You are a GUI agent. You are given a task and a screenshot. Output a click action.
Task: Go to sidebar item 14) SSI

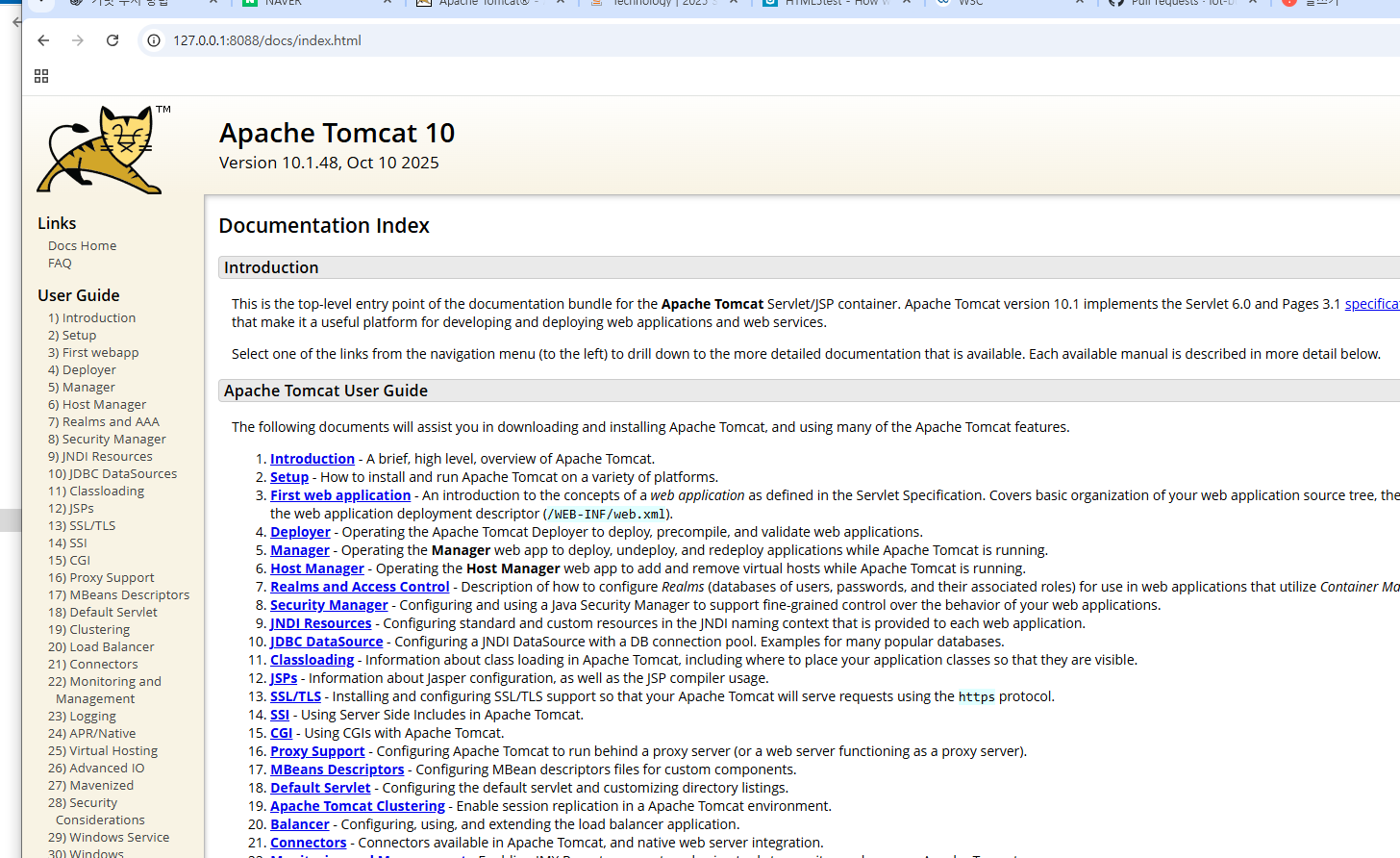67,543
